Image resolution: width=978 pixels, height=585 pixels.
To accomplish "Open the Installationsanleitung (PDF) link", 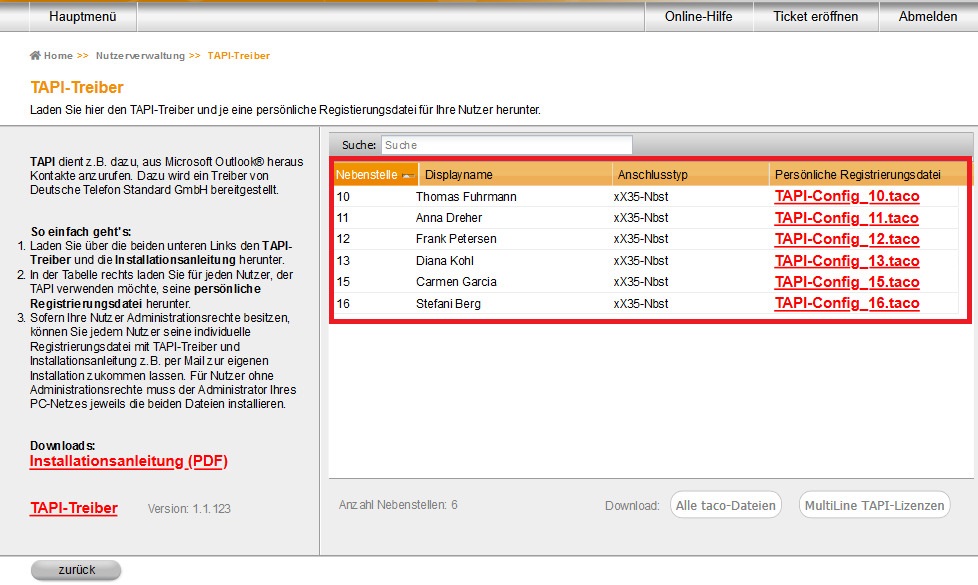I will 128,462.
